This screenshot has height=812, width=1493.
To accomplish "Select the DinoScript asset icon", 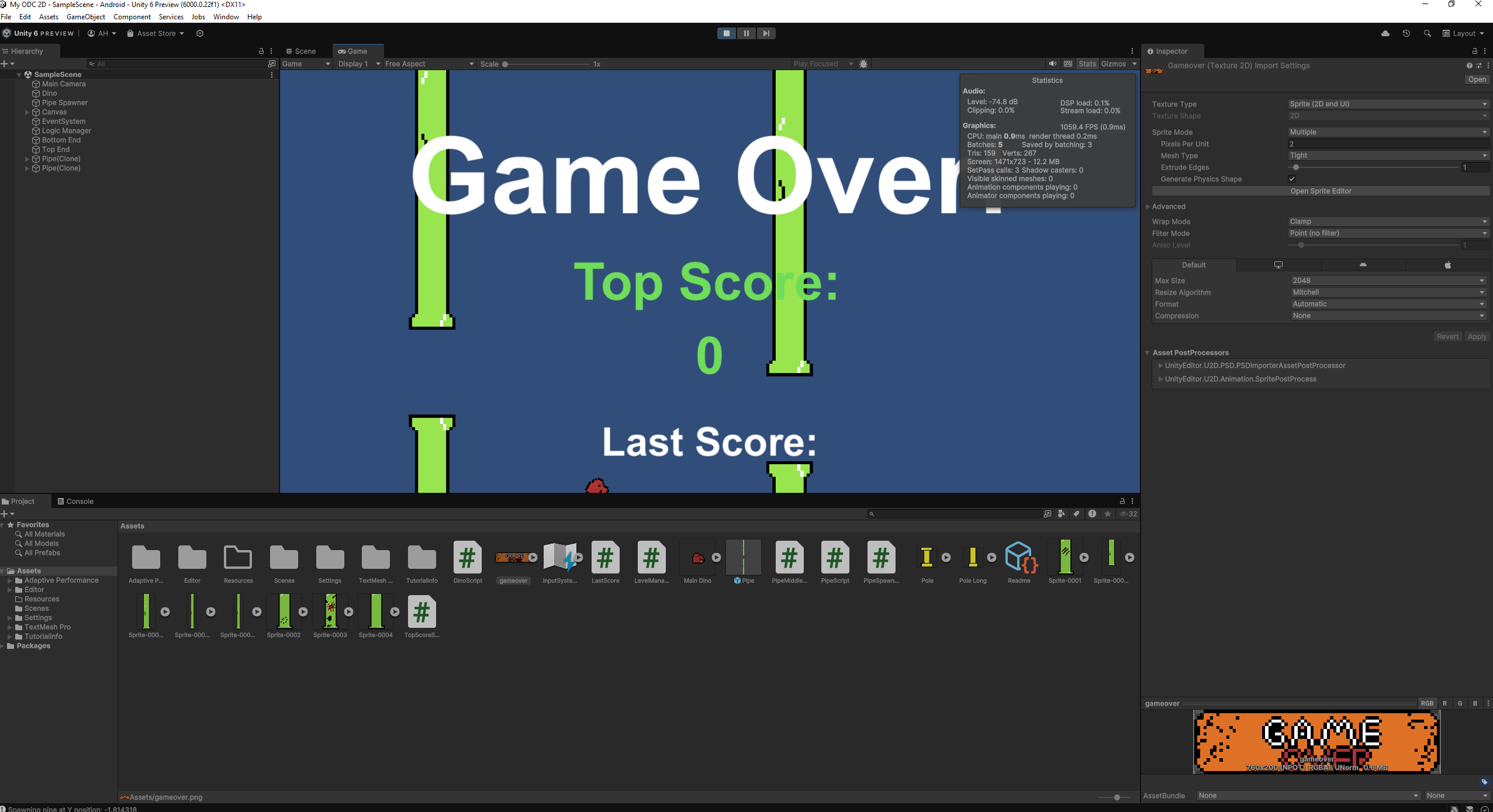I will 467,558.
